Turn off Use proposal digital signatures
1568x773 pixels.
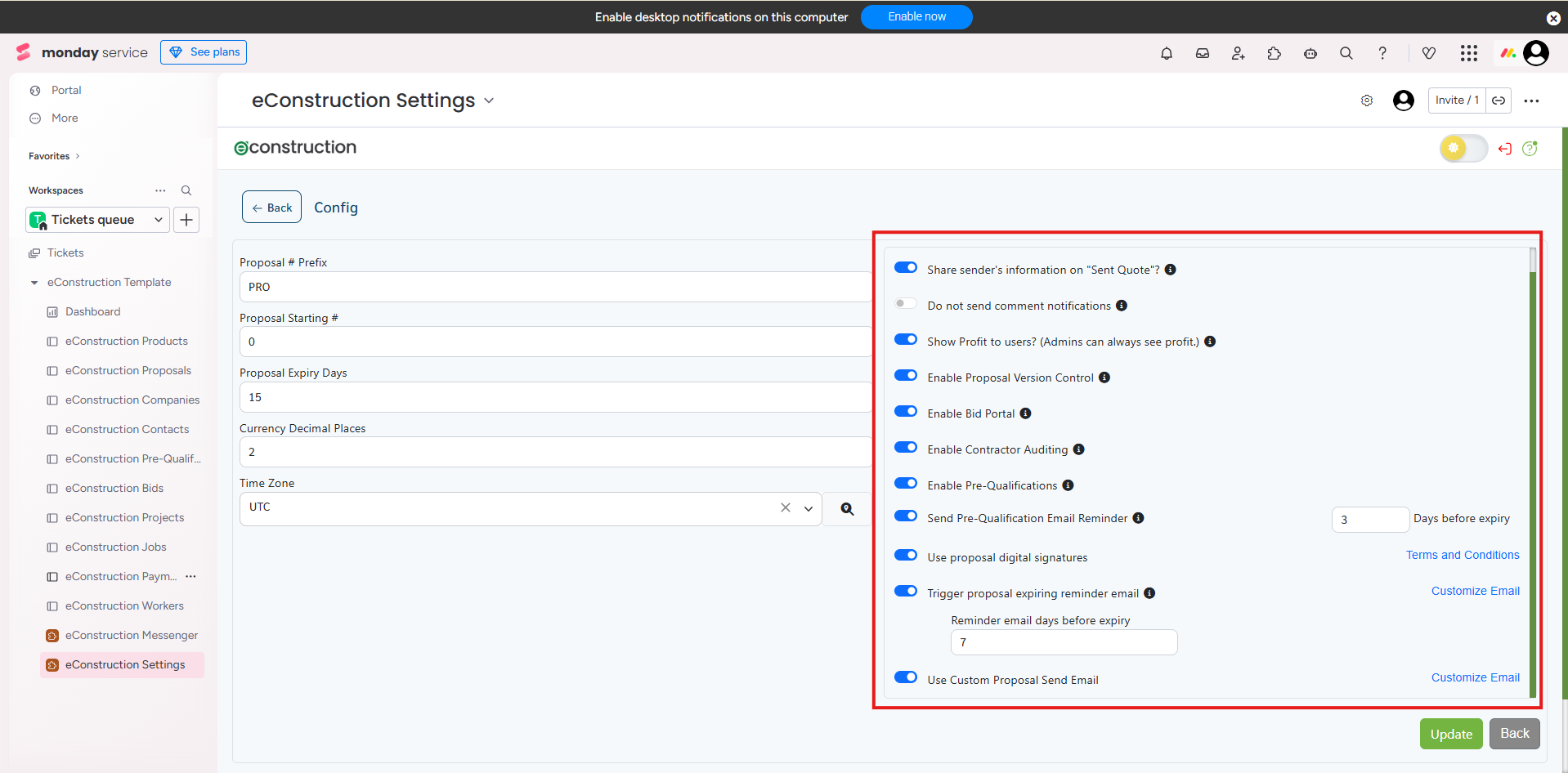tap(906, 556)
